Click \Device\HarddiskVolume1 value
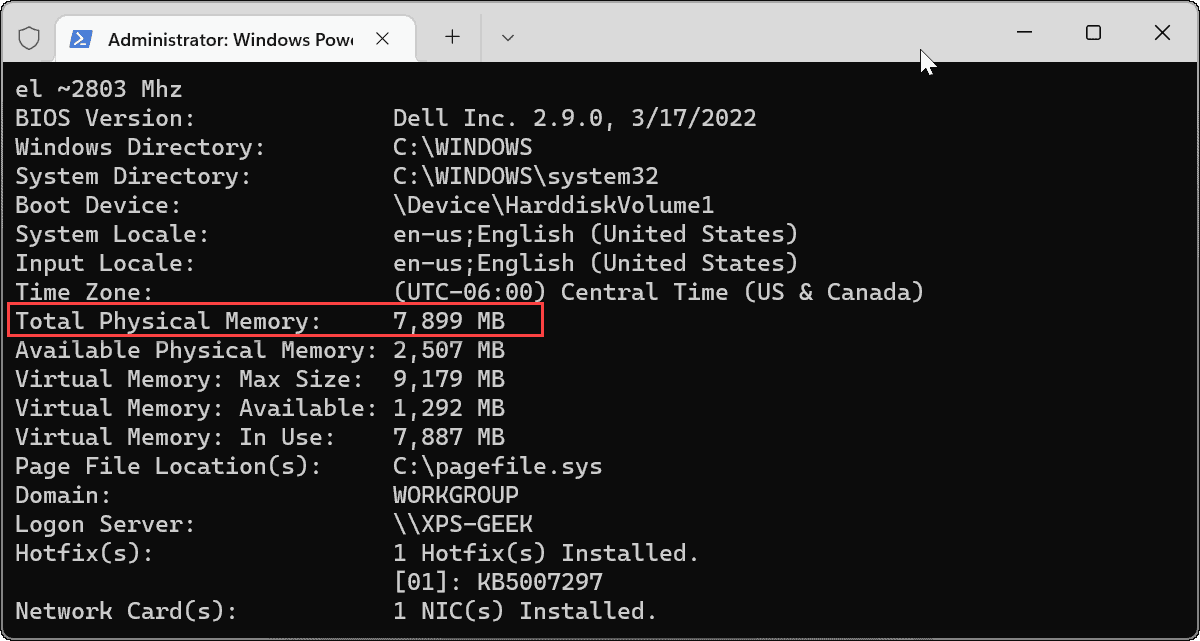1200x641 pixels. tap(554, 205)
